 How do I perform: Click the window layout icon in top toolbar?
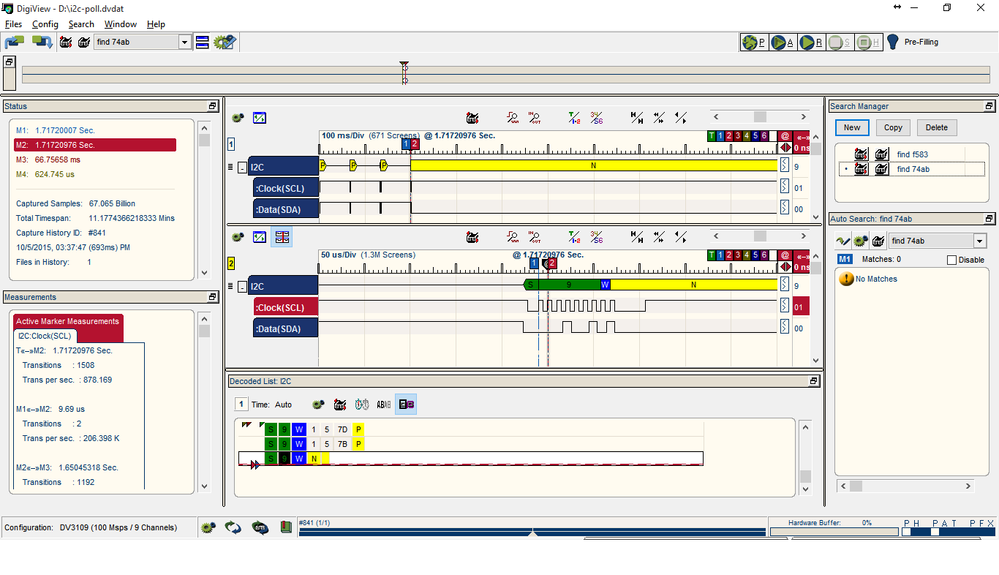(x=202, y=42)
